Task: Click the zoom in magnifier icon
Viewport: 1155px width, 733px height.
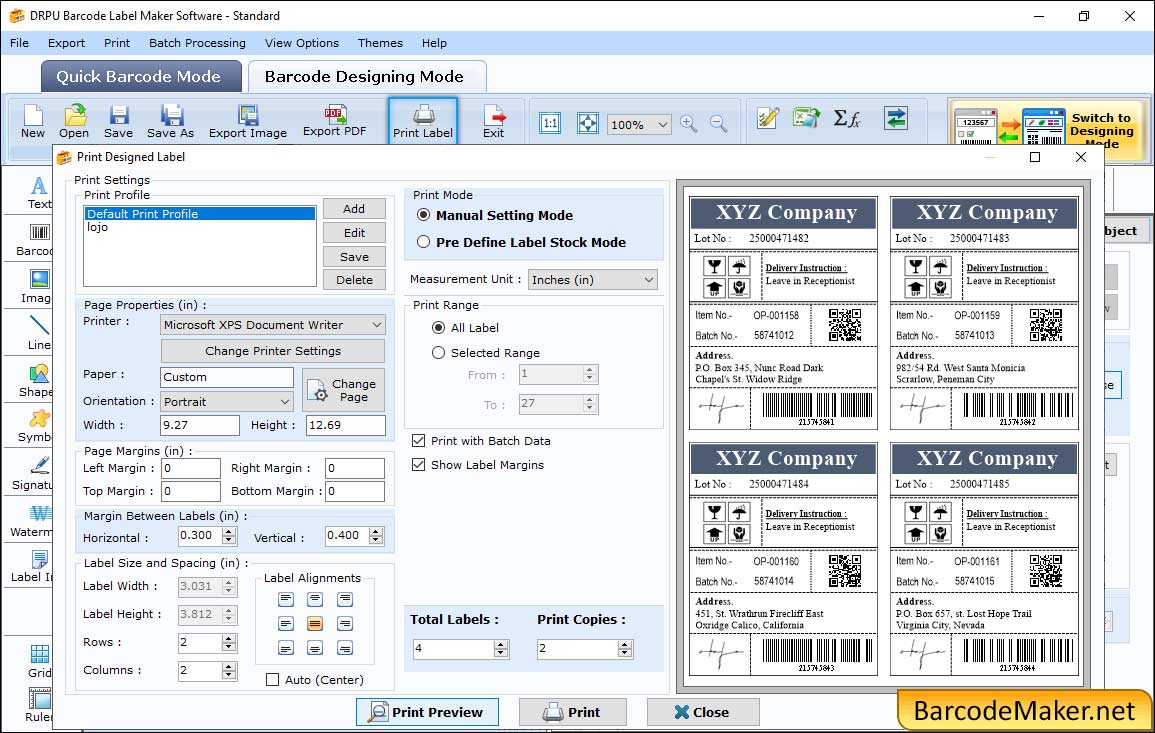Action: (x=689, y=124)
